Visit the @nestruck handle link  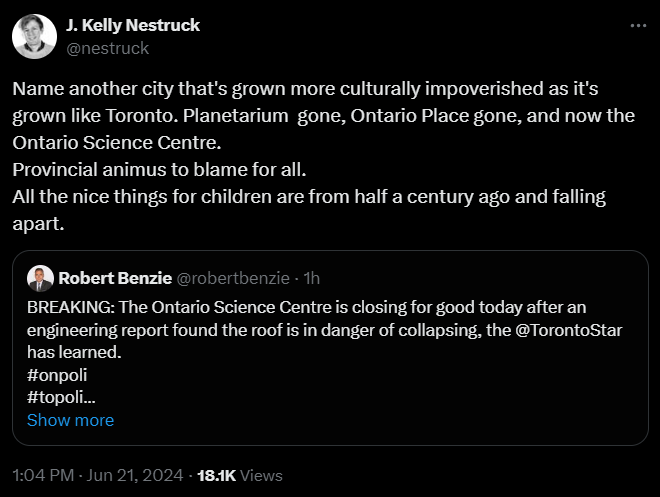coord(107,47)
